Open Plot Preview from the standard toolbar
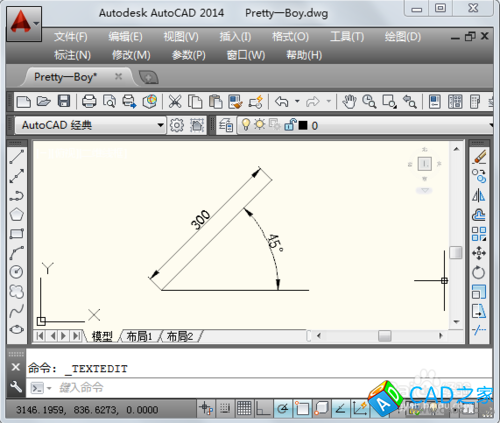 coord(109,101)
